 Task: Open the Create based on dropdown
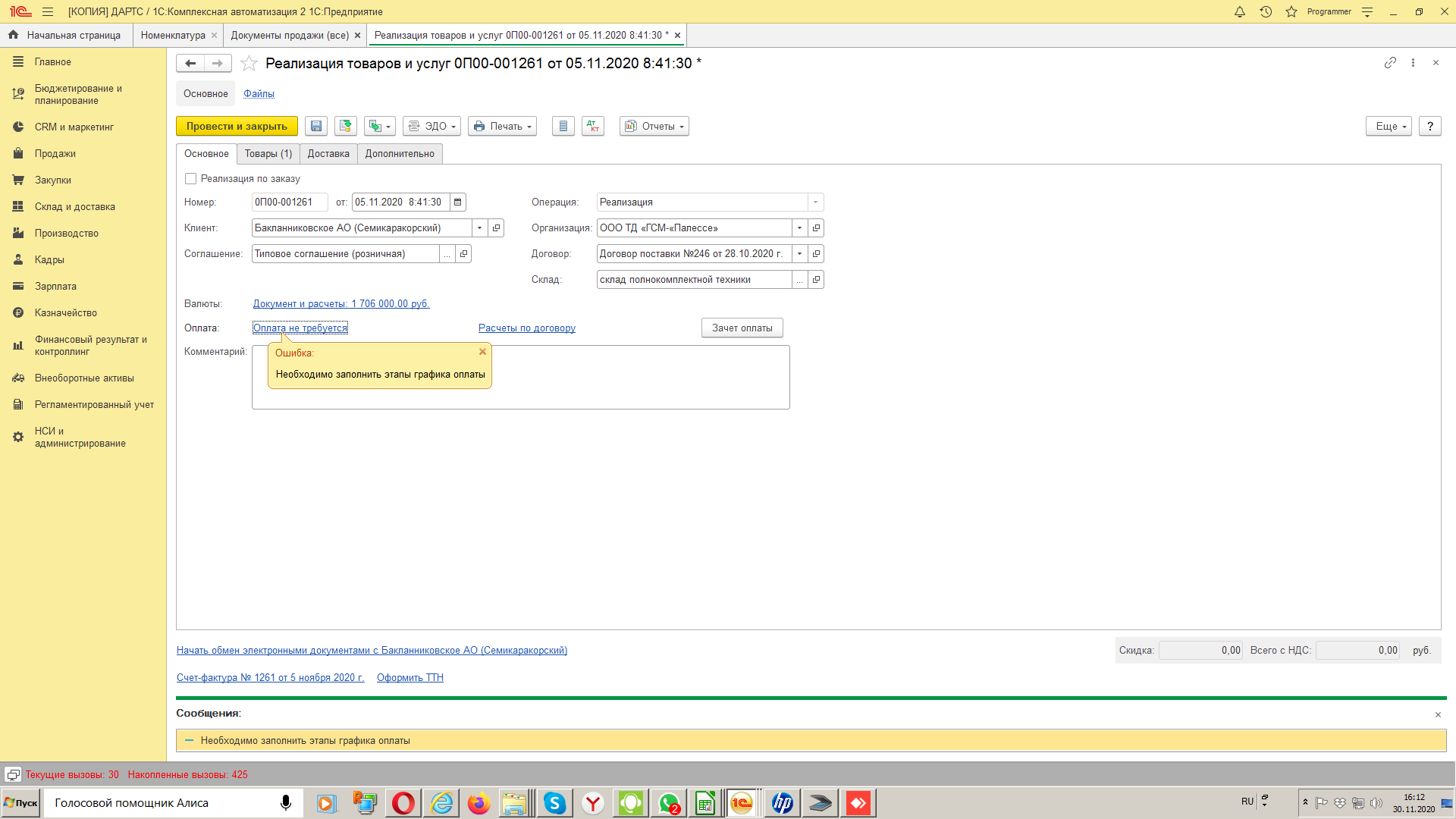click(379, 127)
